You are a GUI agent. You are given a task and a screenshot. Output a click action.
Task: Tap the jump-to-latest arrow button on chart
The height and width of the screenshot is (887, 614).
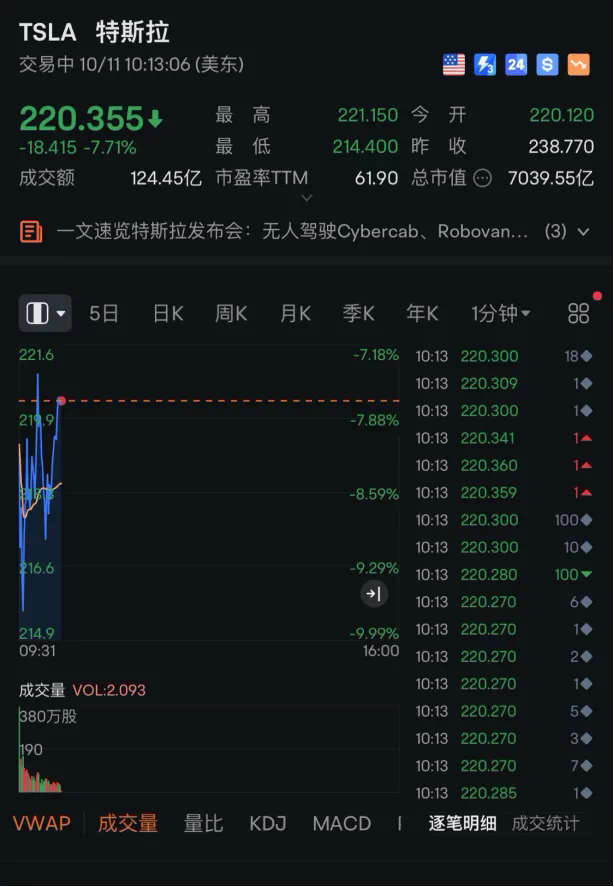pyautogui.click(x=374, y=593)
